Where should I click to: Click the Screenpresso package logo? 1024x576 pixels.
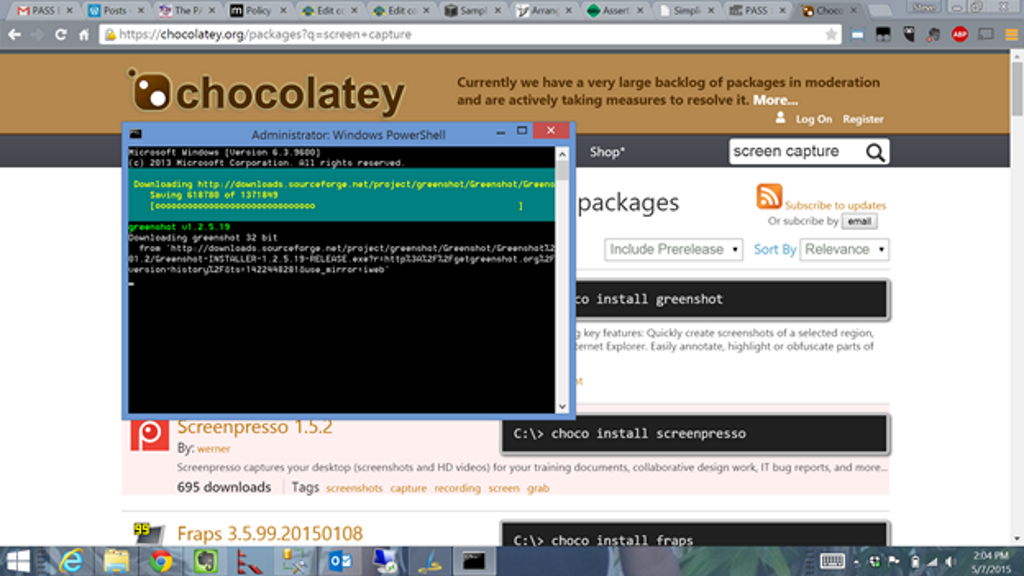pyautogui.click(x=150, y=434)
